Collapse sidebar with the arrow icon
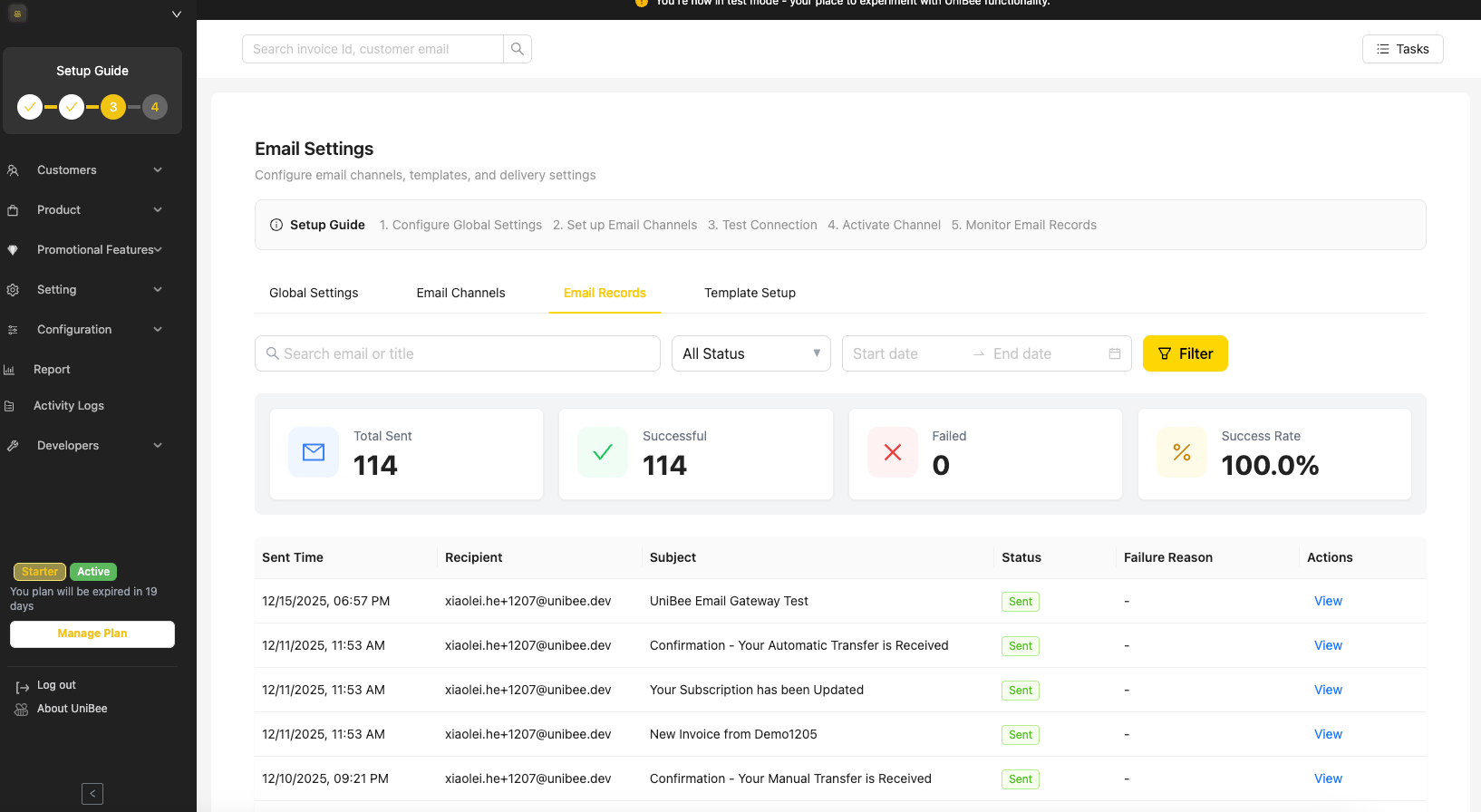 pyautogui.click(x=92, y=794)
